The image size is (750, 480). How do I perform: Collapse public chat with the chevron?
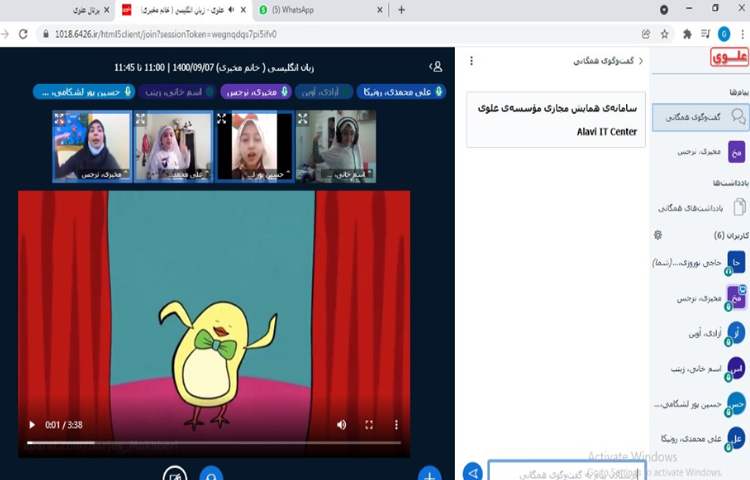(x=641, y=61)
